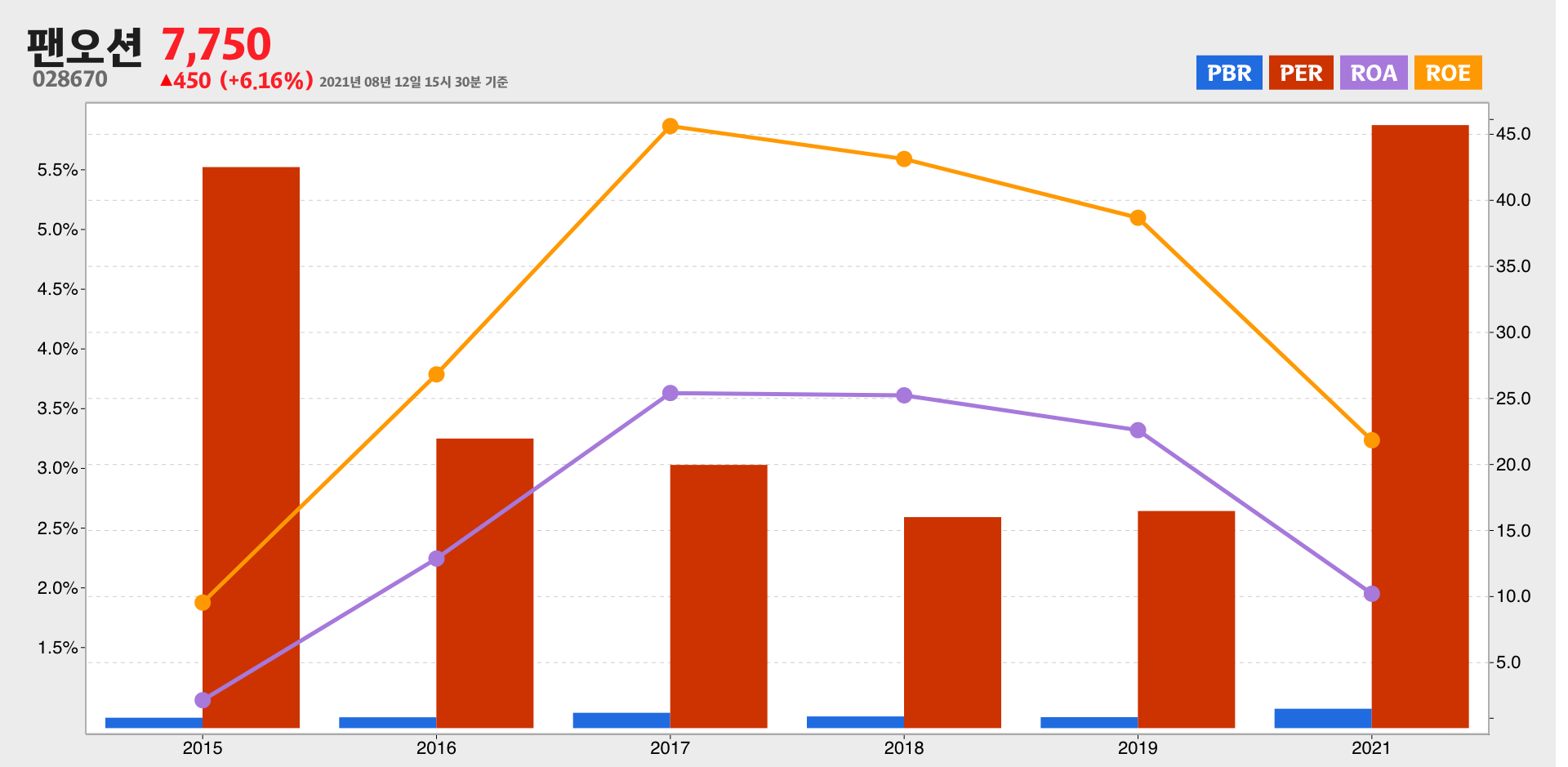Viewport: 1568px width, 767px height.
Task: Click the 25.0 right axis label
Action: [x=1513, y=399]
